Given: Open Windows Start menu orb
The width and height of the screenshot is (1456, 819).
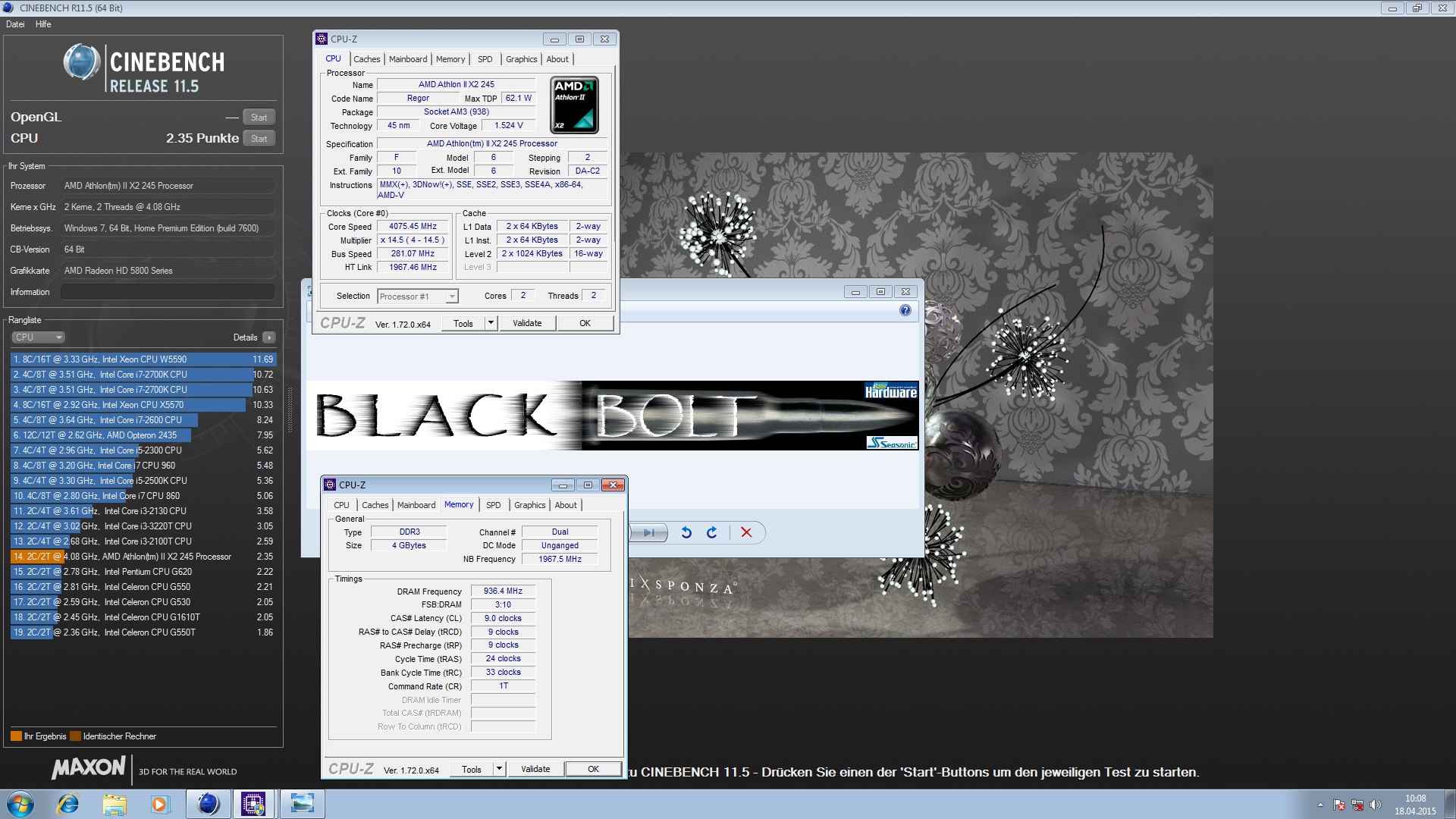Looking at the screenshot, I should [x=20, y=804].
